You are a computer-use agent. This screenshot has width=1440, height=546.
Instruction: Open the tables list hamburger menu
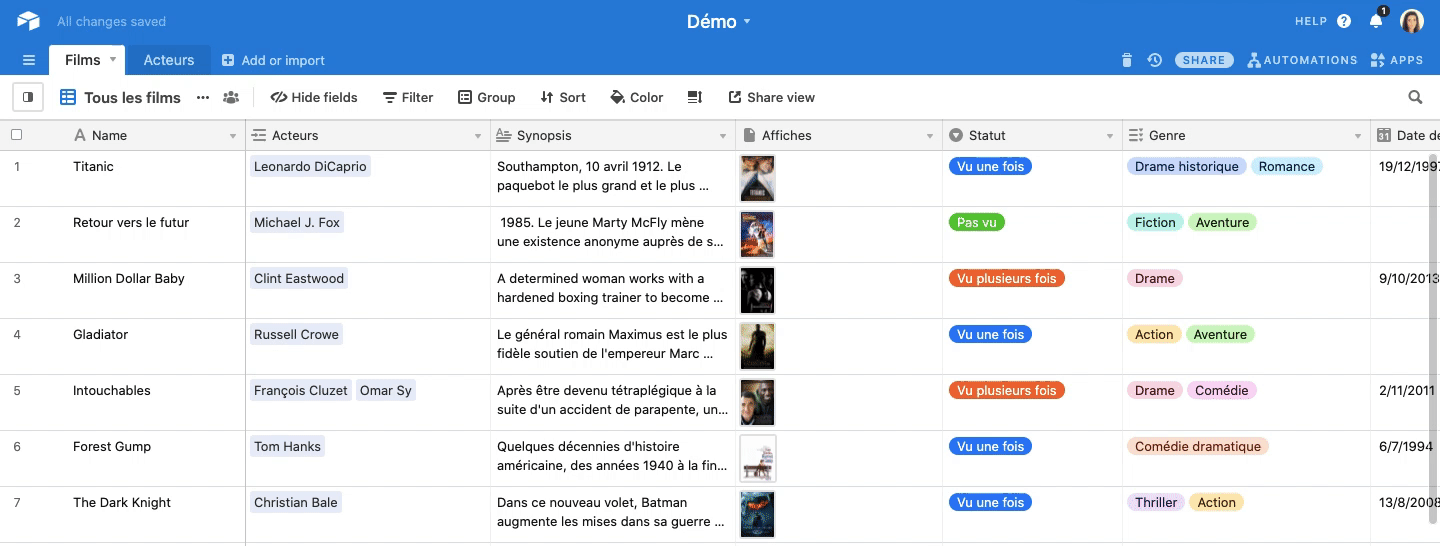pos(29,60)
